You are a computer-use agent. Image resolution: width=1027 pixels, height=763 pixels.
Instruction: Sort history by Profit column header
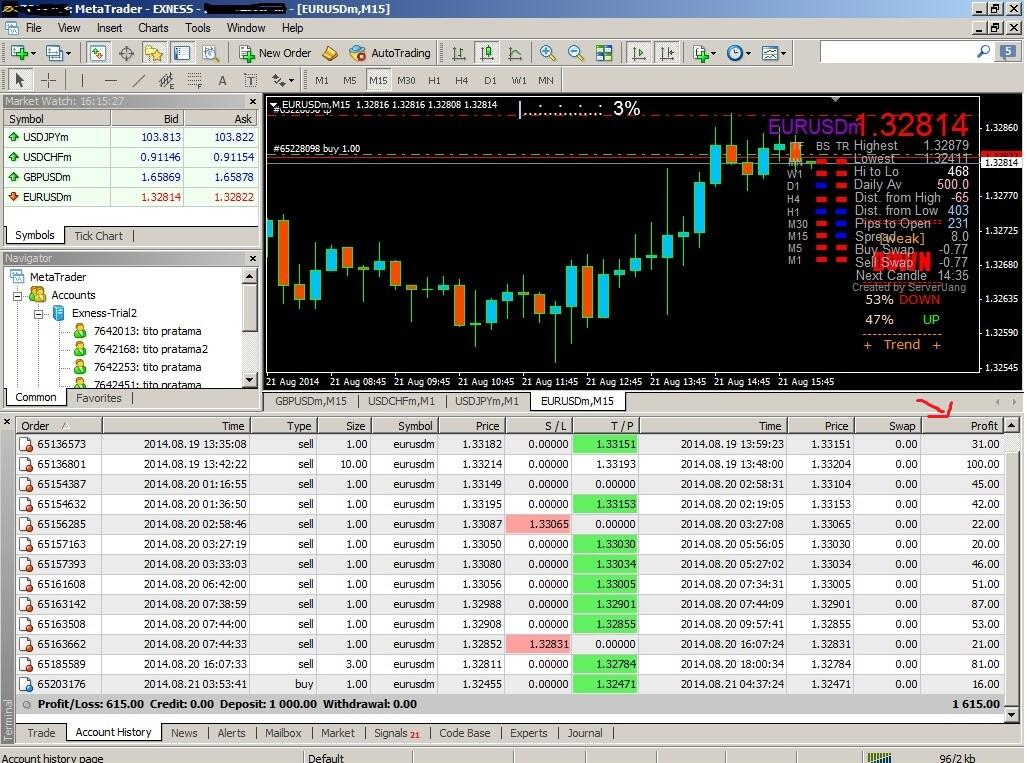[x=962, y=426]
